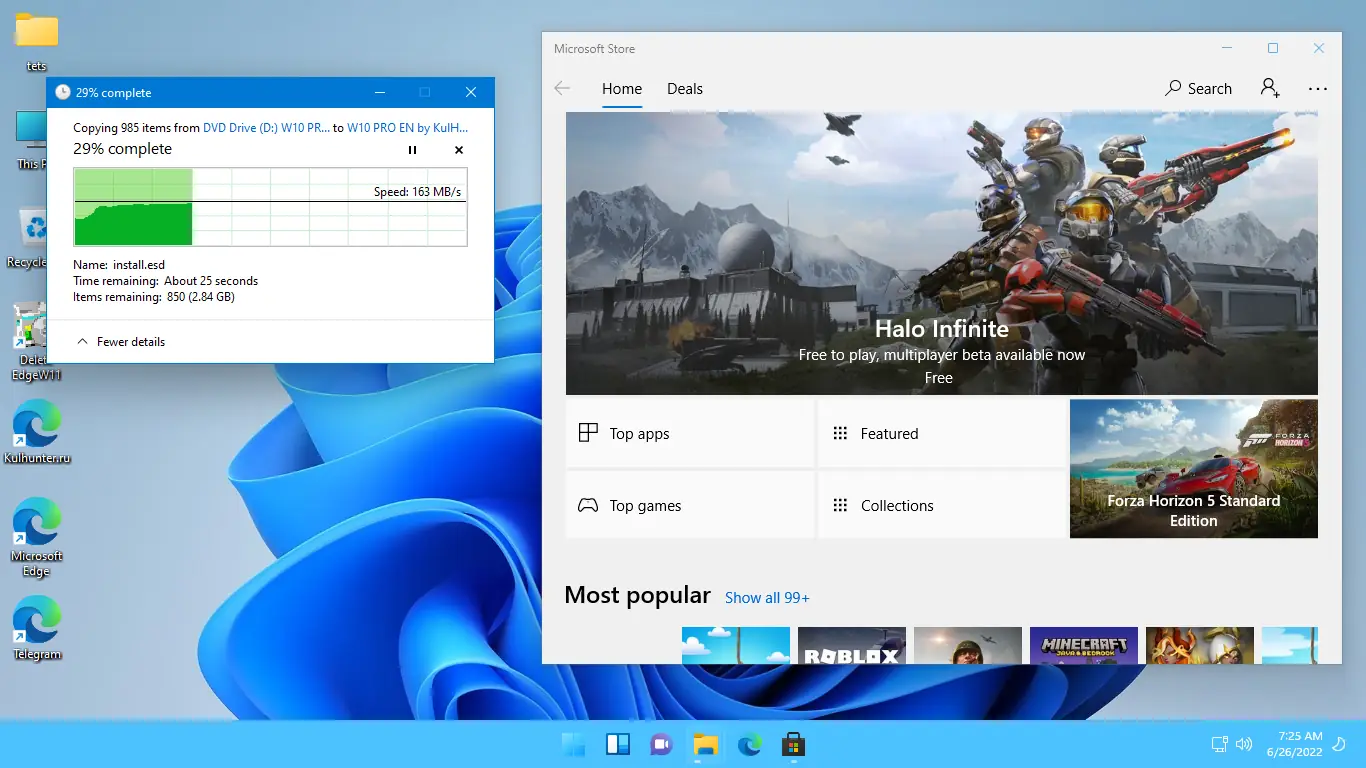Go back in Microsoft Store
1366x768 pixels.
point(562,89)
